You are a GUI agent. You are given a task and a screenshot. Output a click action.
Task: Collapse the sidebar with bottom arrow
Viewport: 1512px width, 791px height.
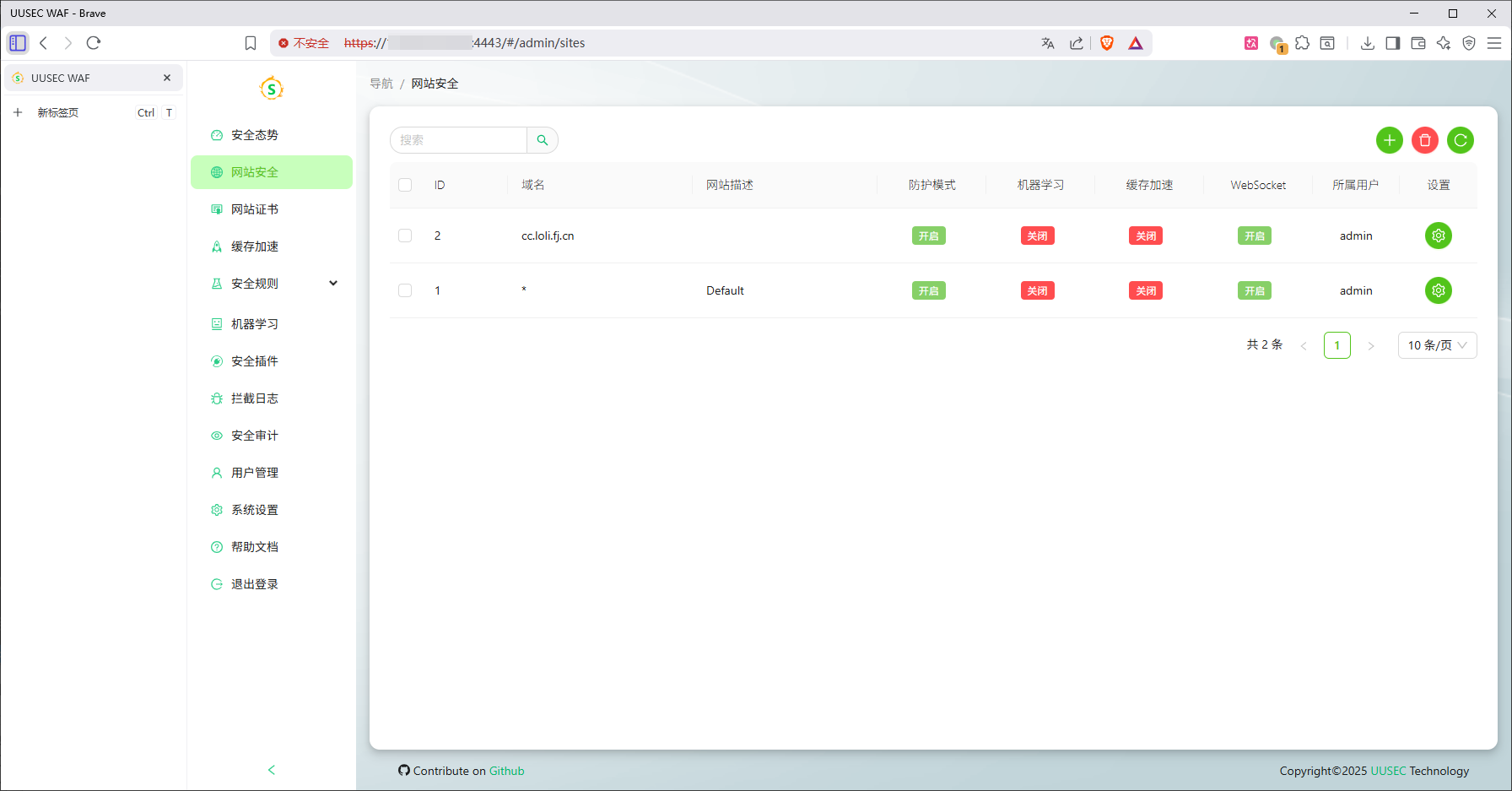coord(272,770)
